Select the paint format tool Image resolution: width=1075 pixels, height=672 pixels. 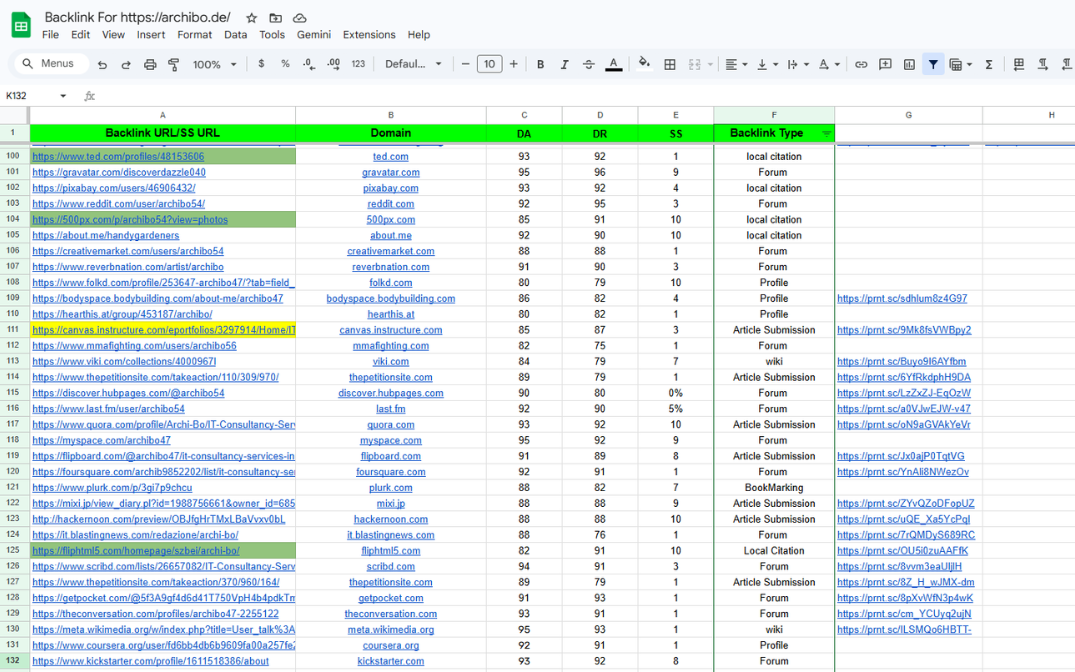click(x=174, y=64)
